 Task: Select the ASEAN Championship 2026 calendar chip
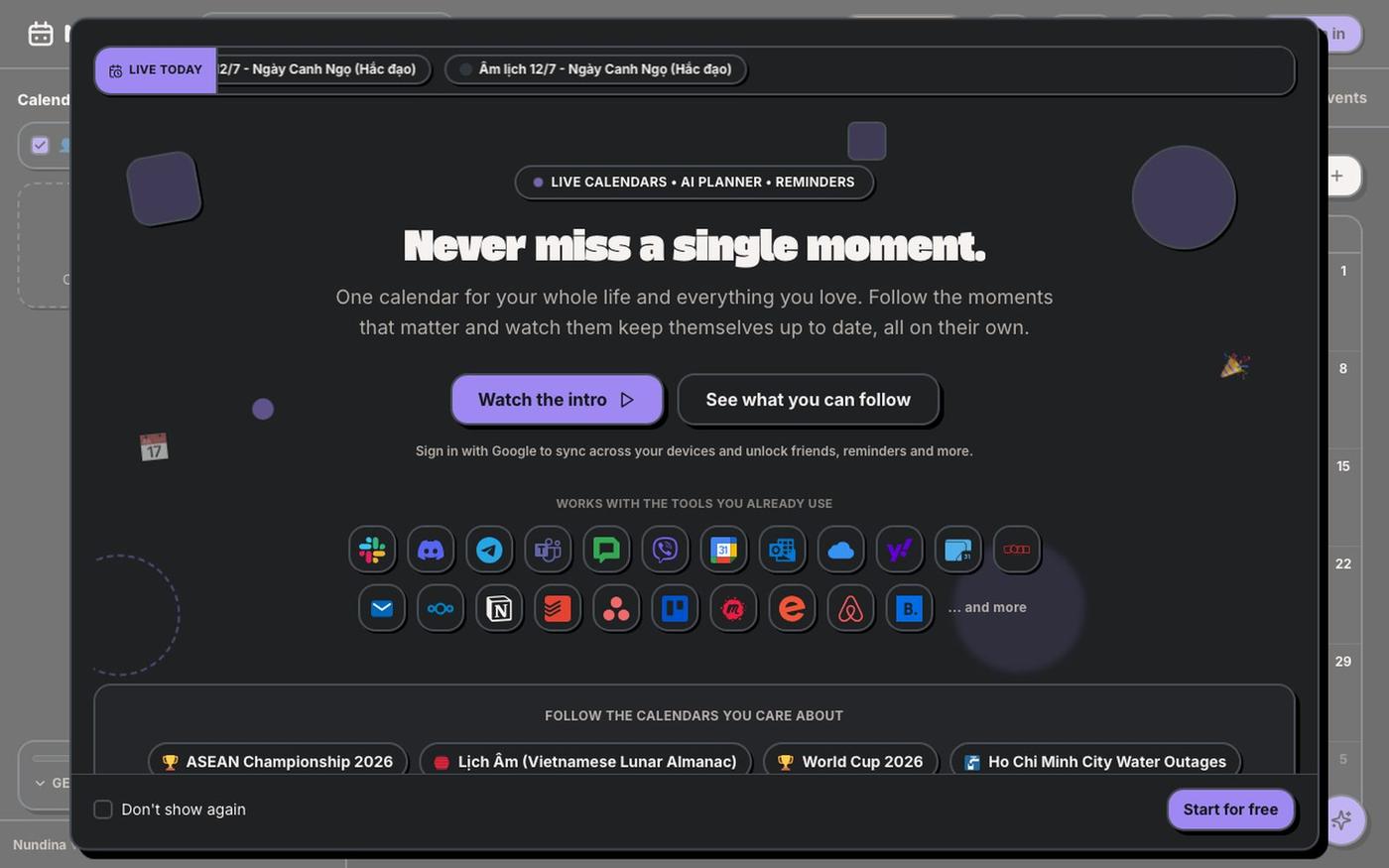[x=278, y=761]
